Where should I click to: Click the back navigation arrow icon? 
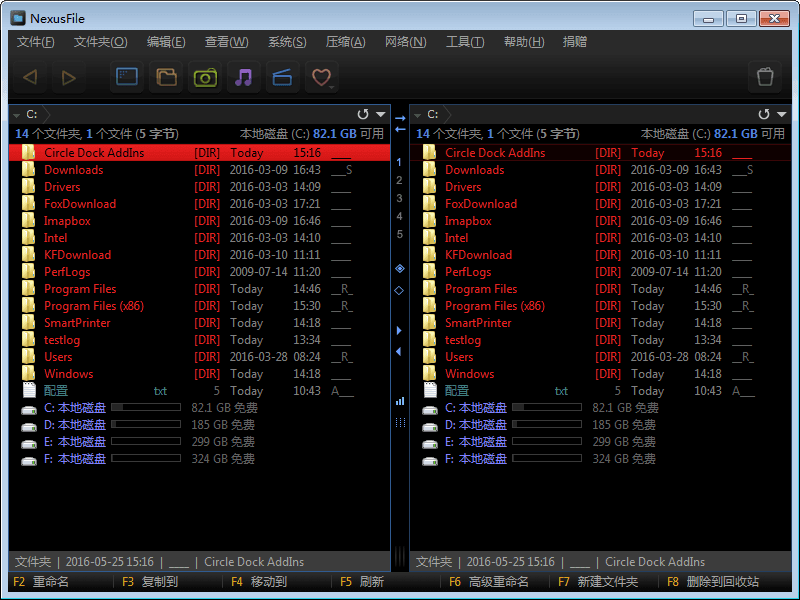pos(28,76)
